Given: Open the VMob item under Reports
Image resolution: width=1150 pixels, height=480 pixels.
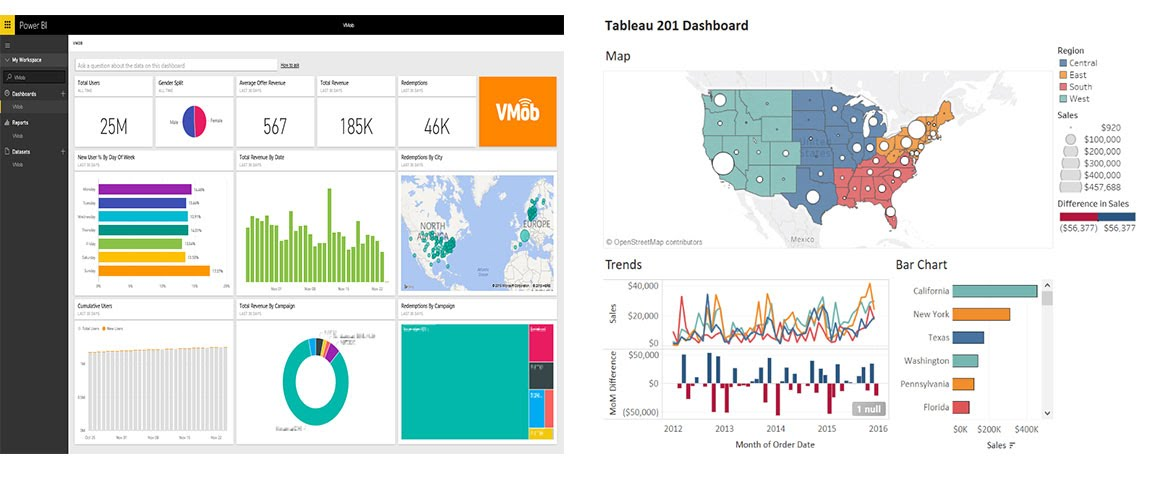Looking at the screenshot, I should pyautogui.click(x=18, y=136).
